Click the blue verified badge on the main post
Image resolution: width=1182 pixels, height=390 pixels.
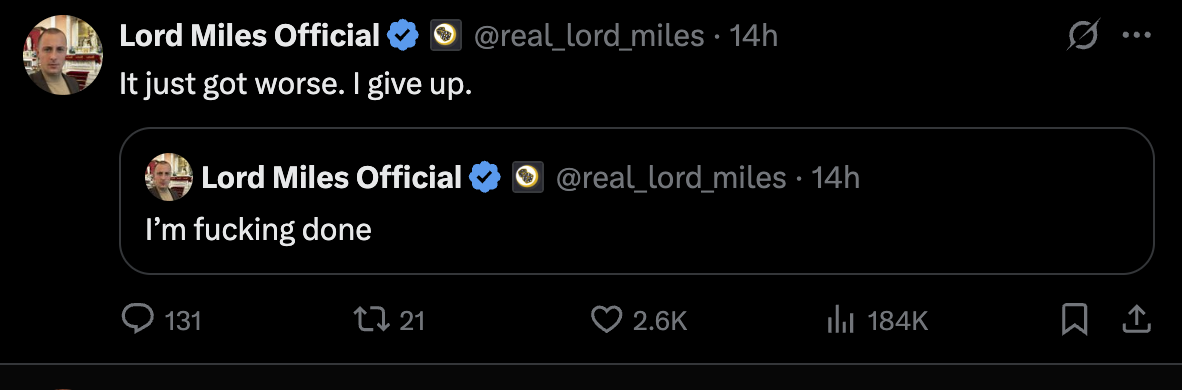coord(403,35)
